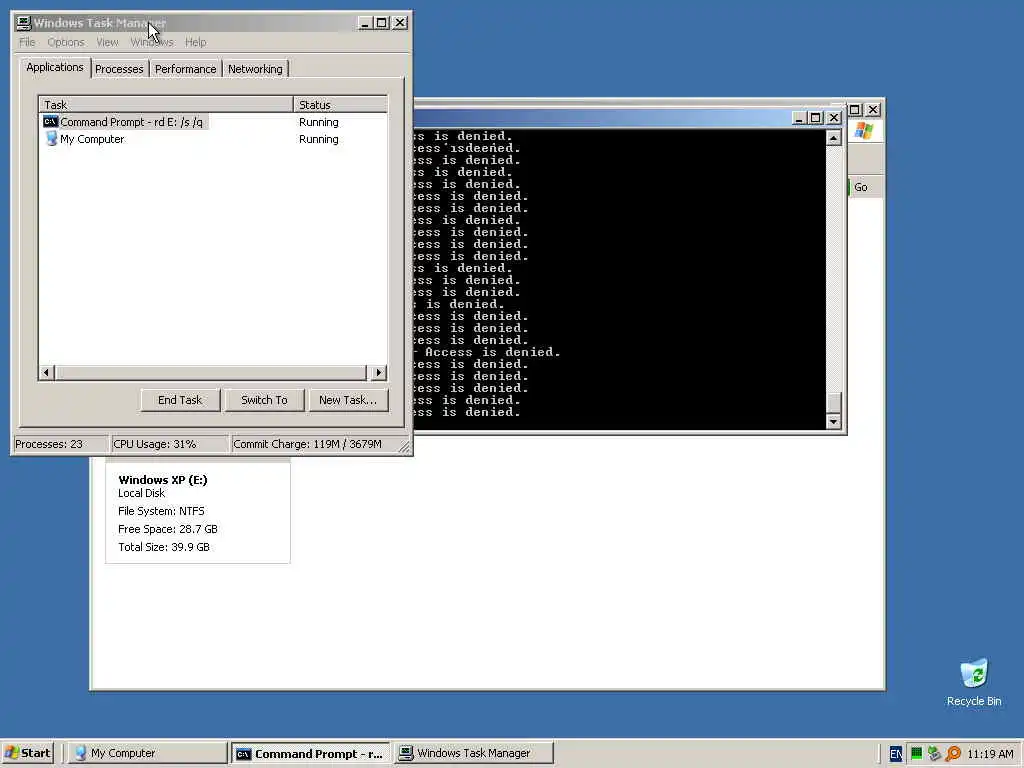The width and height of the screenshot is (1024, 768).
Task: Switch to My Computer from the taskbar
Action: (147, 753)
